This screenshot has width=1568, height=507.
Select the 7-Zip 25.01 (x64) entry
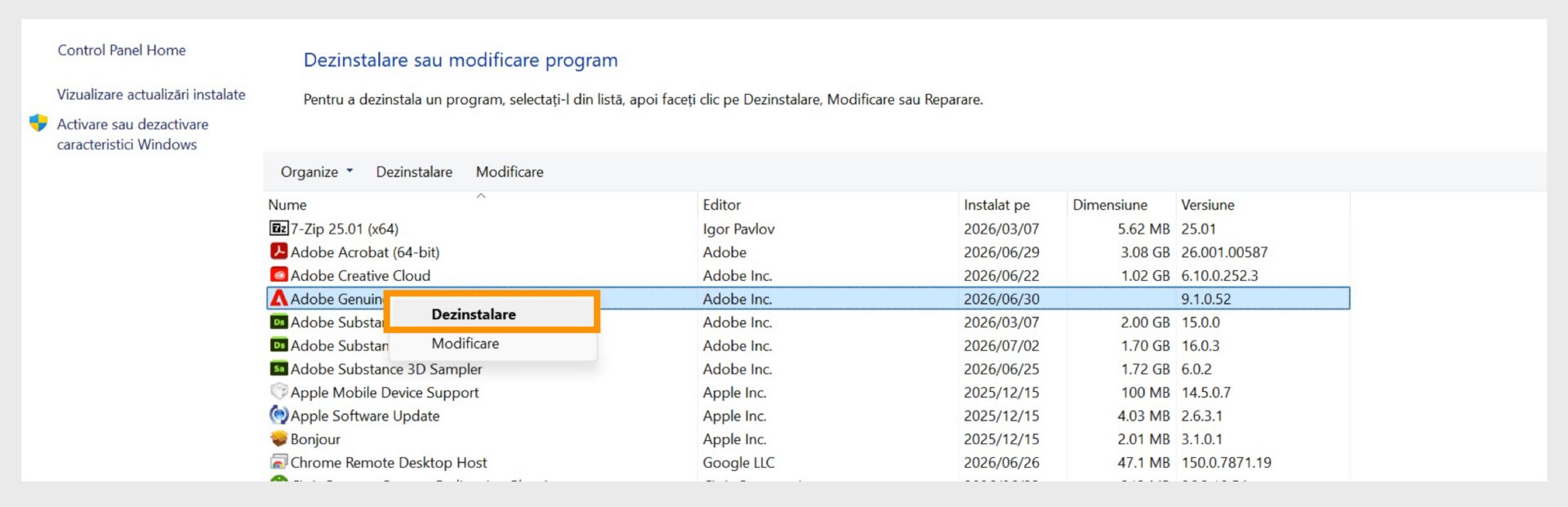345,229
